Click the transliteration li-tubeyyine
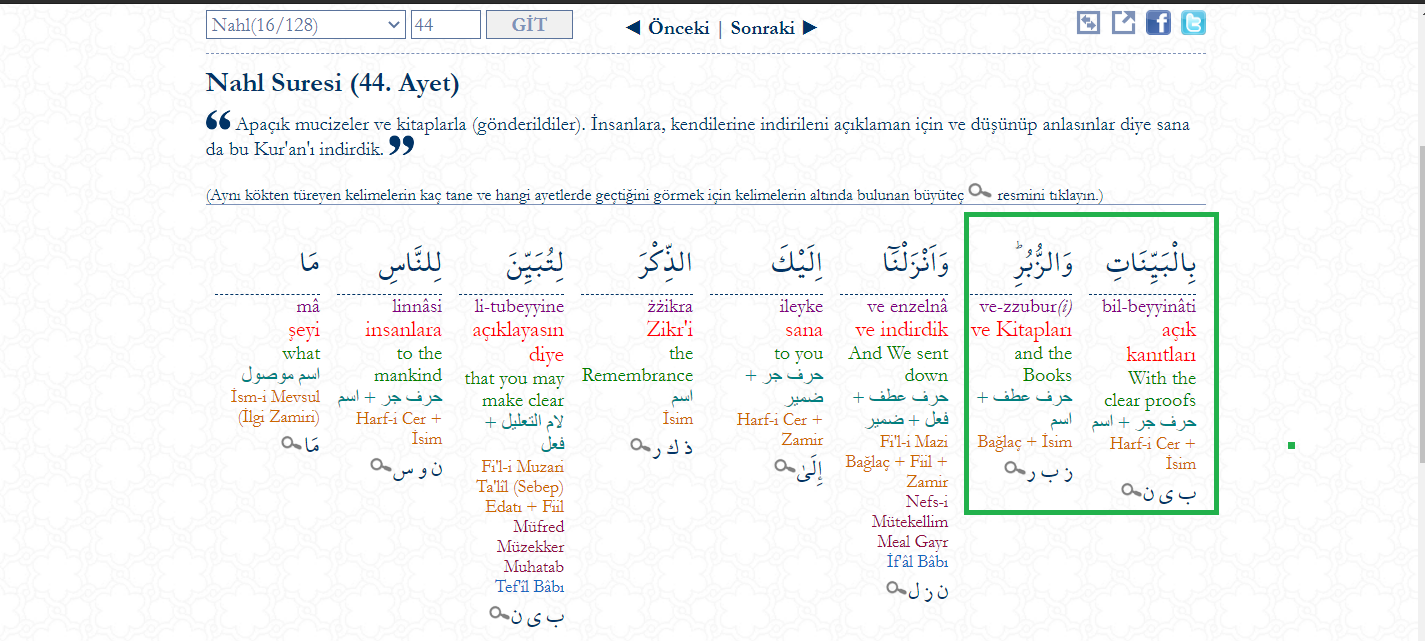This screenshot has width=1425, height=641. (518, 307)
